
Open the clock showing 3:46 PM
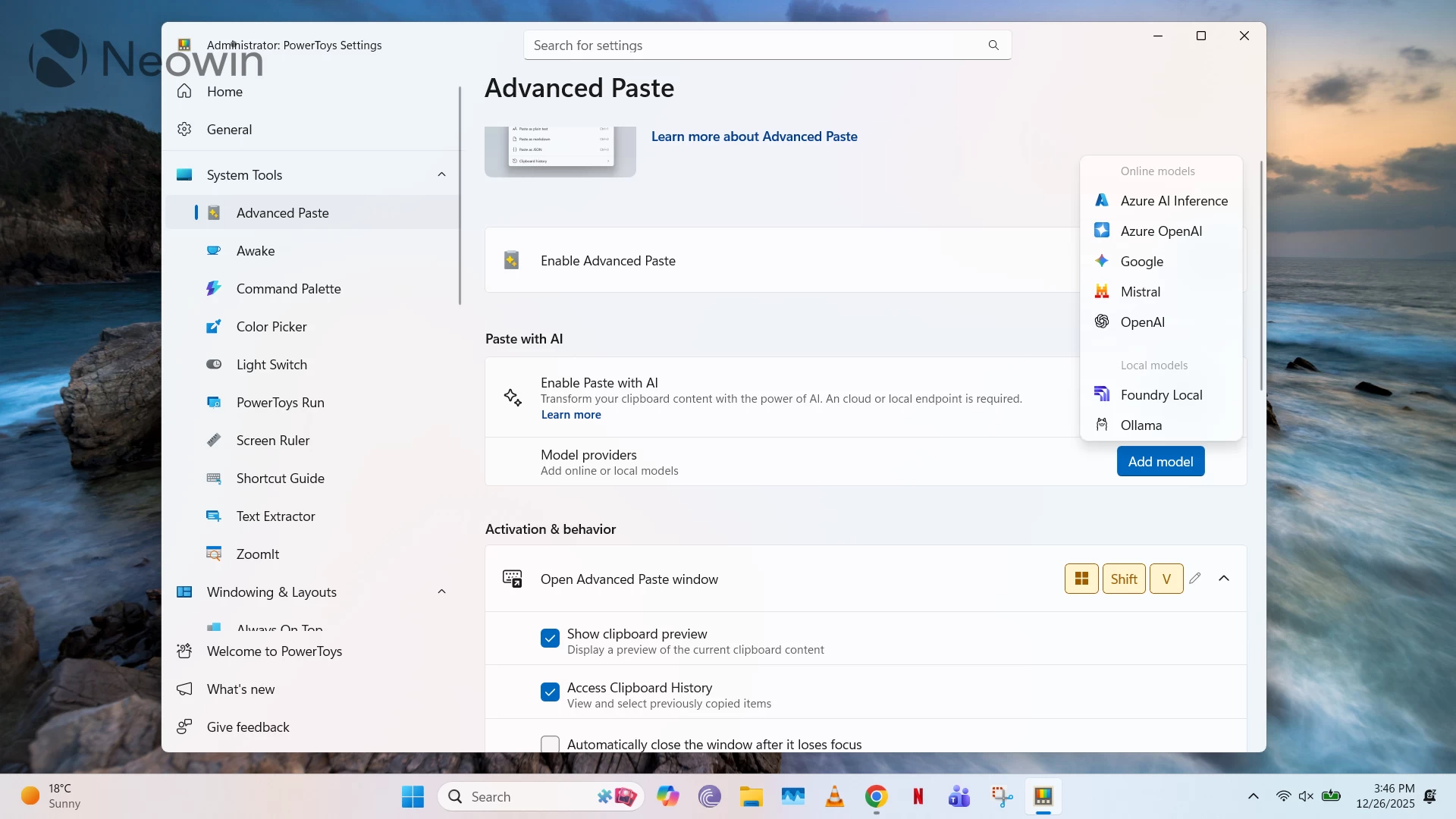(x=1385, y=796)
